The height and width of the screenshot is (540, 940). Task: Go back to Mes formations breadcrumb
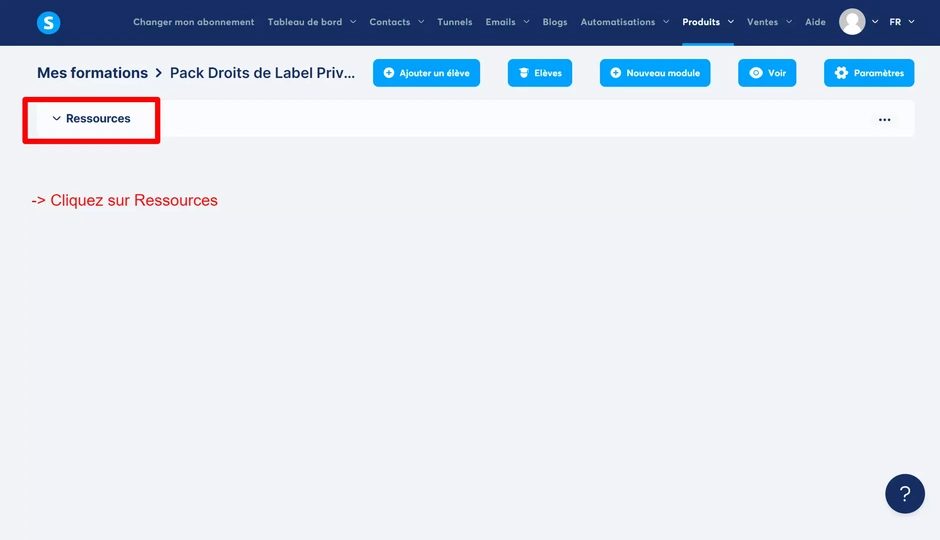[92, 73]
